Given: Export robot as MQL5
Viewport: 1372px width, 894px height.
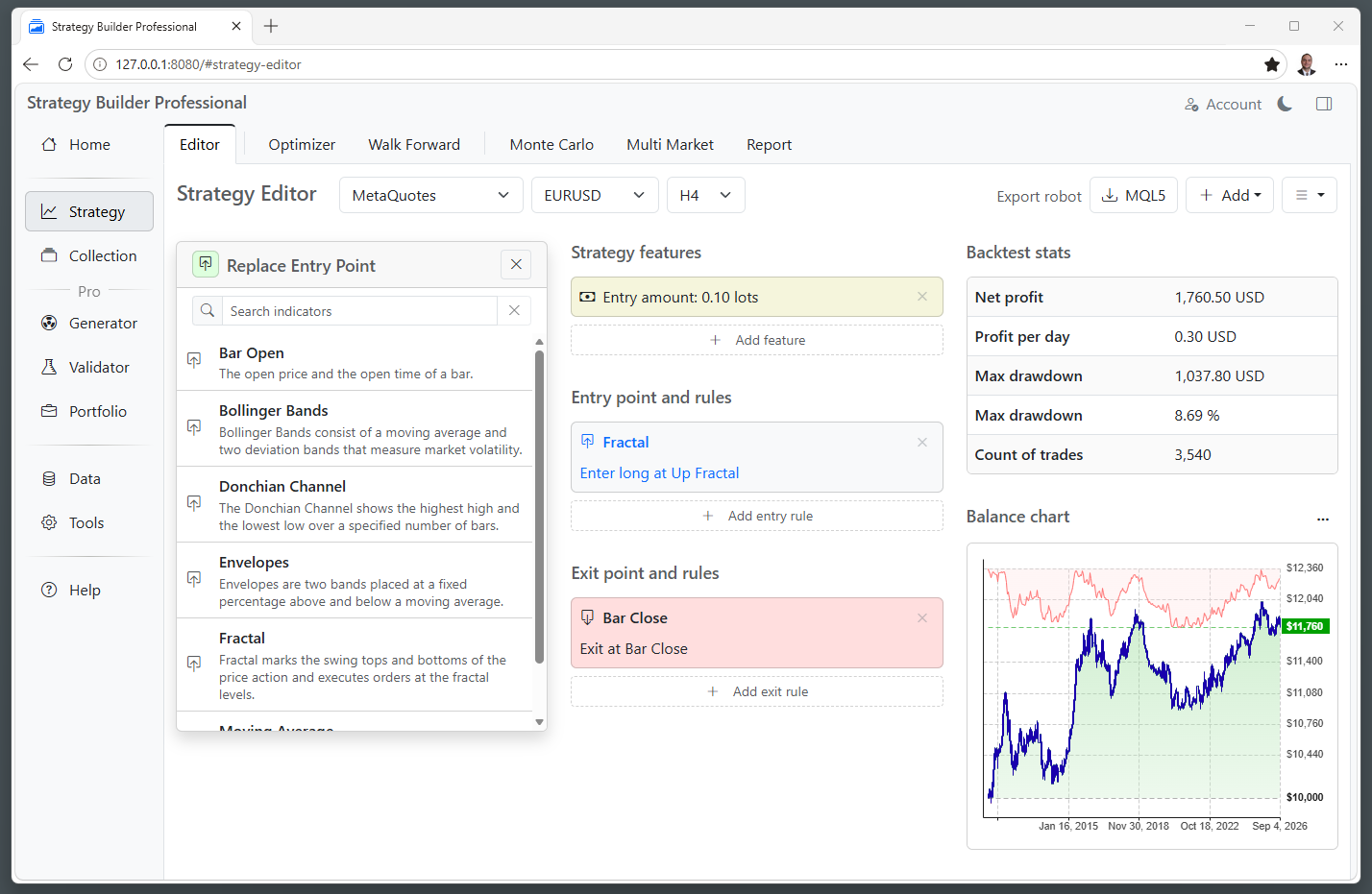Looking at the screenshot, I should [x=1134, y=195].
